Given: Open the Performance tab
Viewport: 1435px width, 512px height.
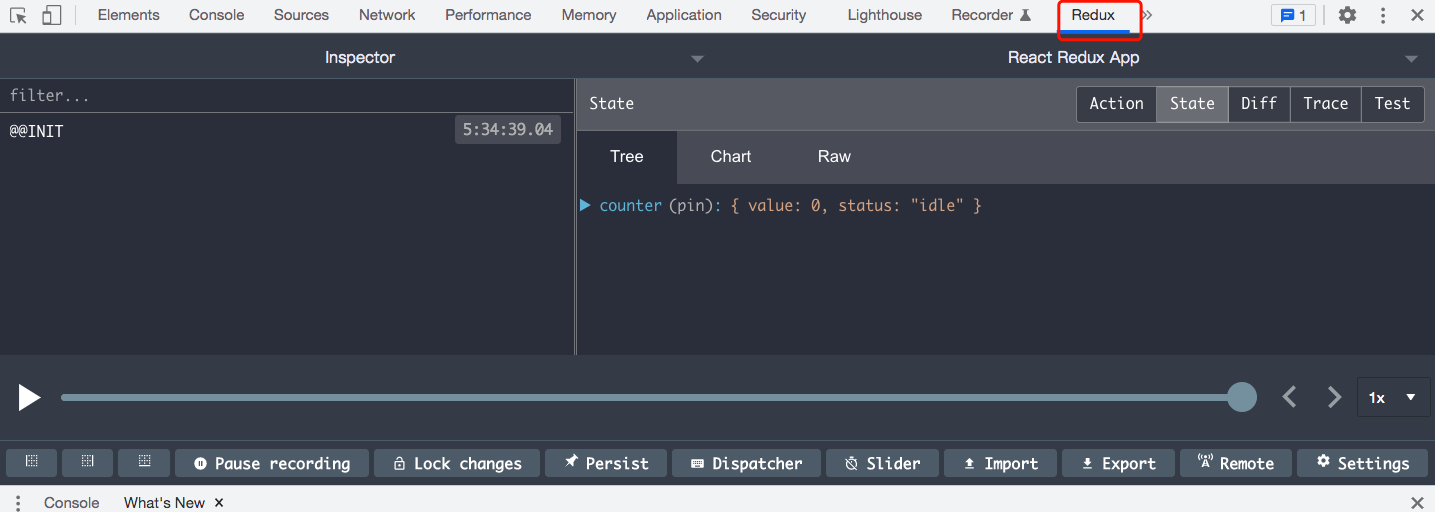Looking at the screenshot, I should coord(488,15).
